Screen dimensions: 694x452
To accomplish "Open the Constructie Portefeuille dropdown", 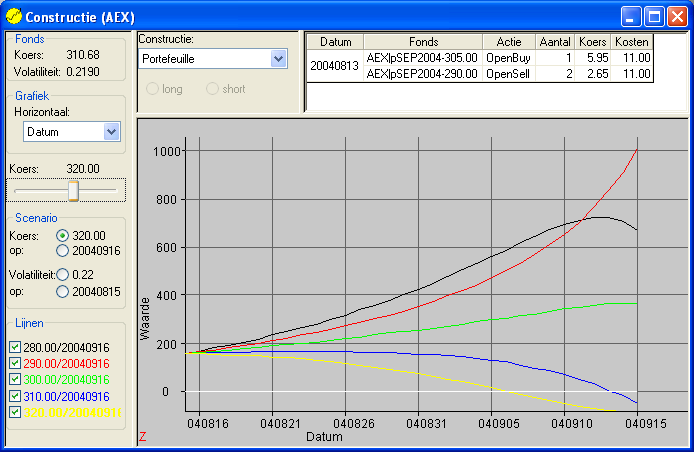I will [279, 59].
